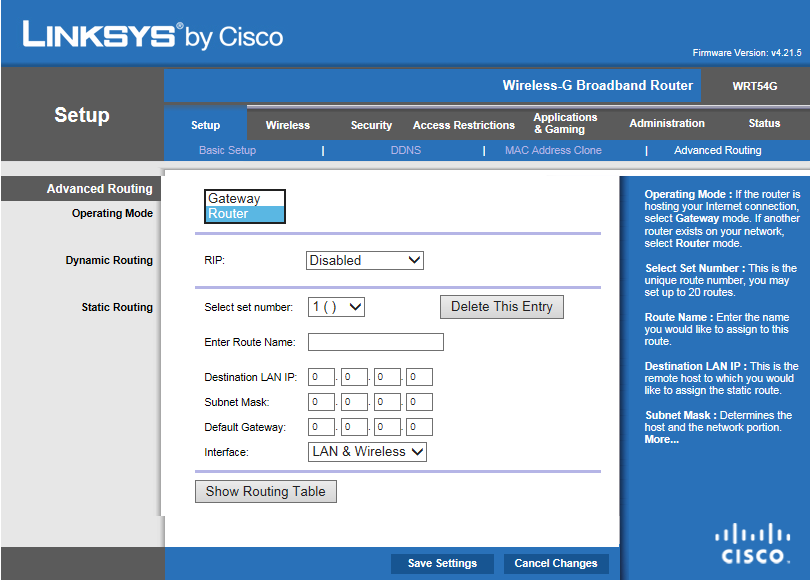Open the DDNS sub-tab
The height and width of the screenshot is (580, 812).
pos(405,150)
